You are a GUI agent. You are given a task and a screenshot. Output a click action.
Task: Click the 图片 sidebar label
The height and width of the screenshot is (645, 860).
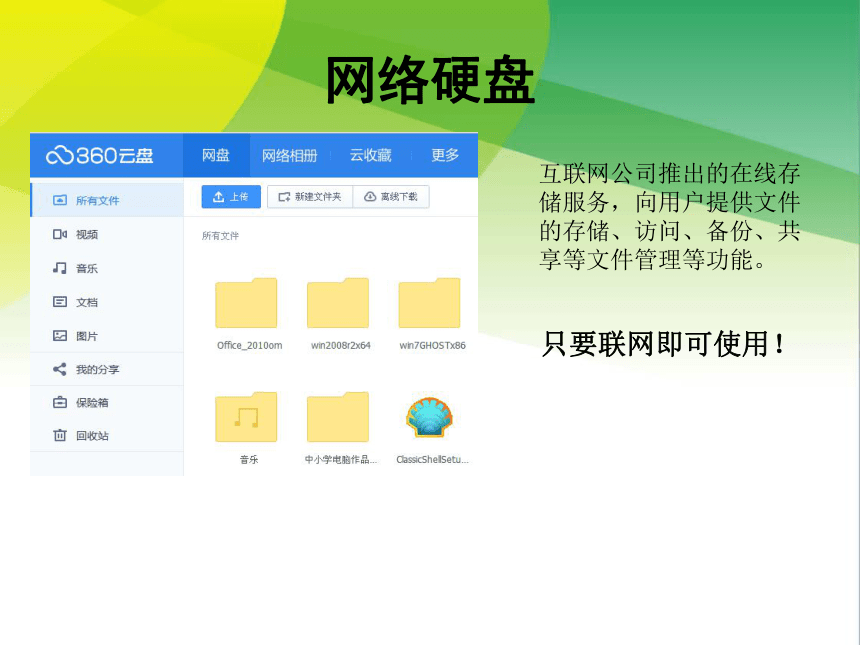87,336
